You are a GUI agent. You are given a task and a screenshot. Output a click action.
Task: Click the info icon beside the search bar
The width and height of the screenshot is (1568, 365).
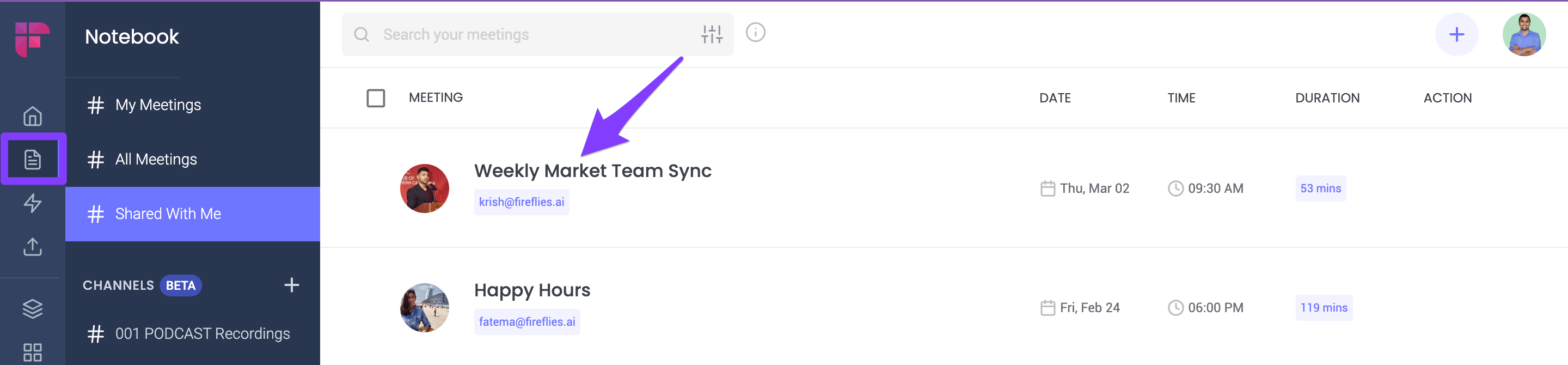[755, 32]
